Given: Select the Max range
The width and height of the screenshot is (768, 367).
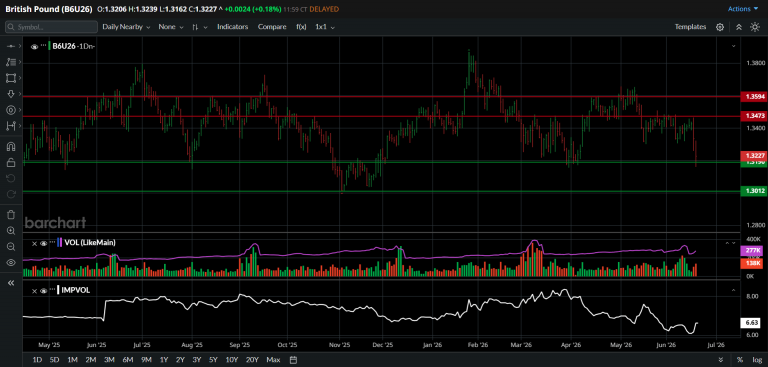Looking at the screenshot, I should tap(273, 360).
